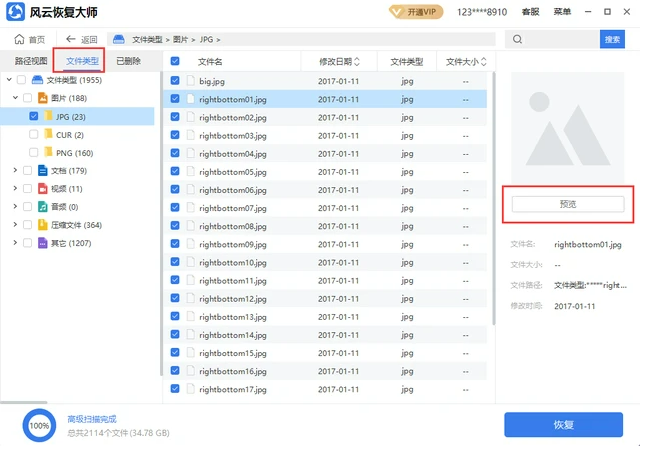The height and width of the screenshot is (452, 649).
Task: Click the 音频 audio category icon
Action: pyautogui.click(x=42, y=207)
